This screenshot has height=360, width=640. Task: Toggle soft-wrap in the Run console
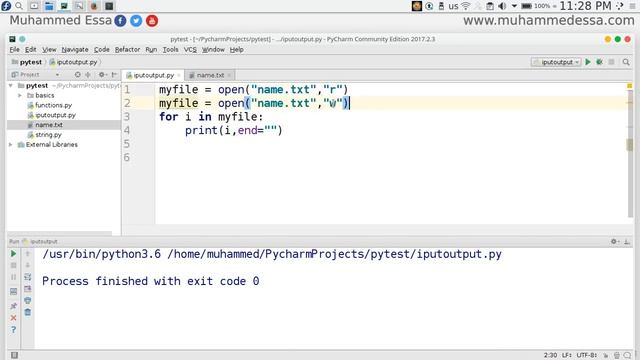click(28, 277)
